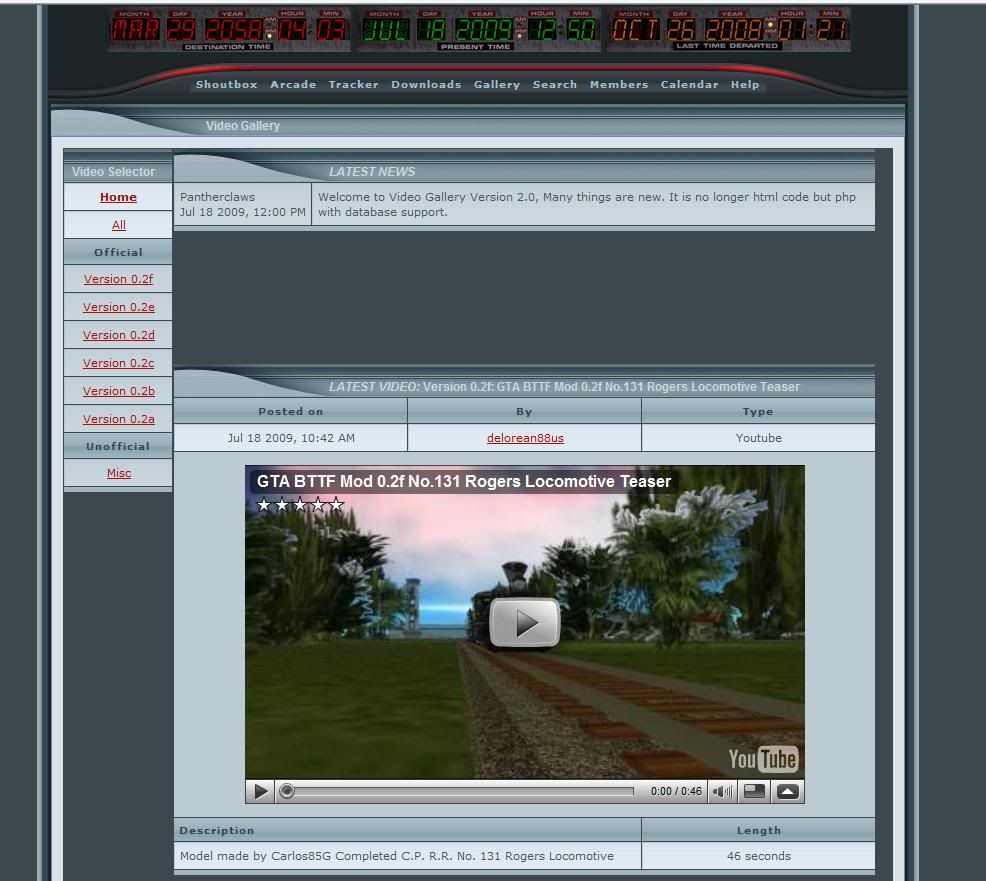Click the "Jul 18 2009, 12:00 PM" news date
Image resolution: width=986 pixels, height=881 pixels.
click(x=243, y=212)
